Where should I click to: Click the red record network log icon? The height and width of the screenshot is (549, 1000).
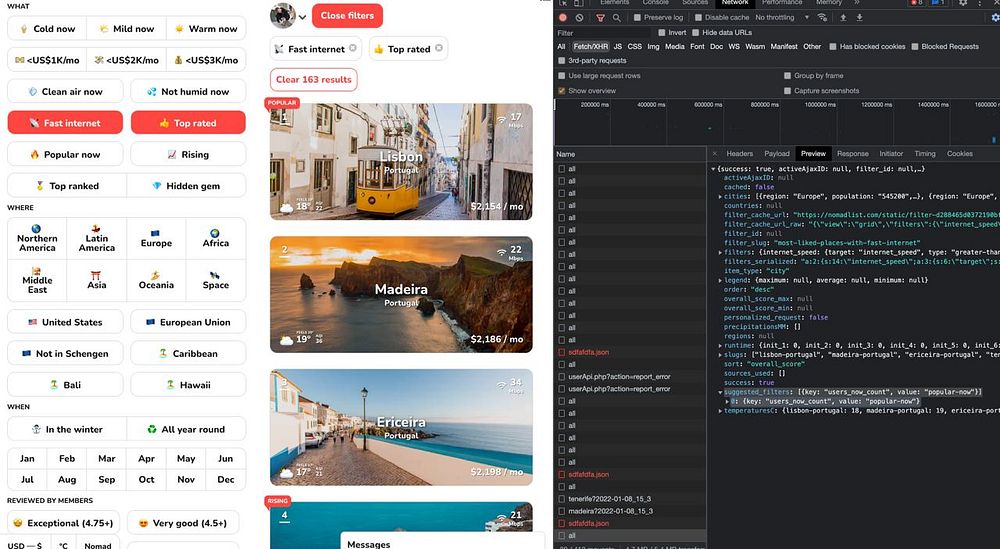[563, 18]
